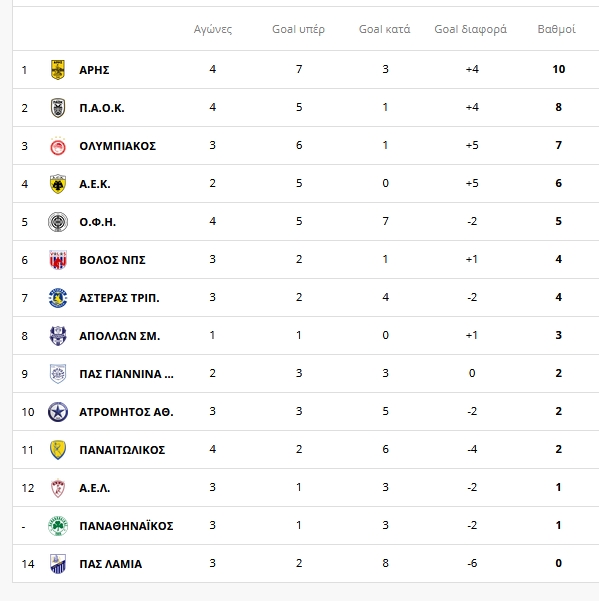Screen dimensions: 599x601
Task: Click the ΠΑΝΑΘΗΝΑΪΚΟΣ green shamrock logo
Action: click(x=58, y=526)
